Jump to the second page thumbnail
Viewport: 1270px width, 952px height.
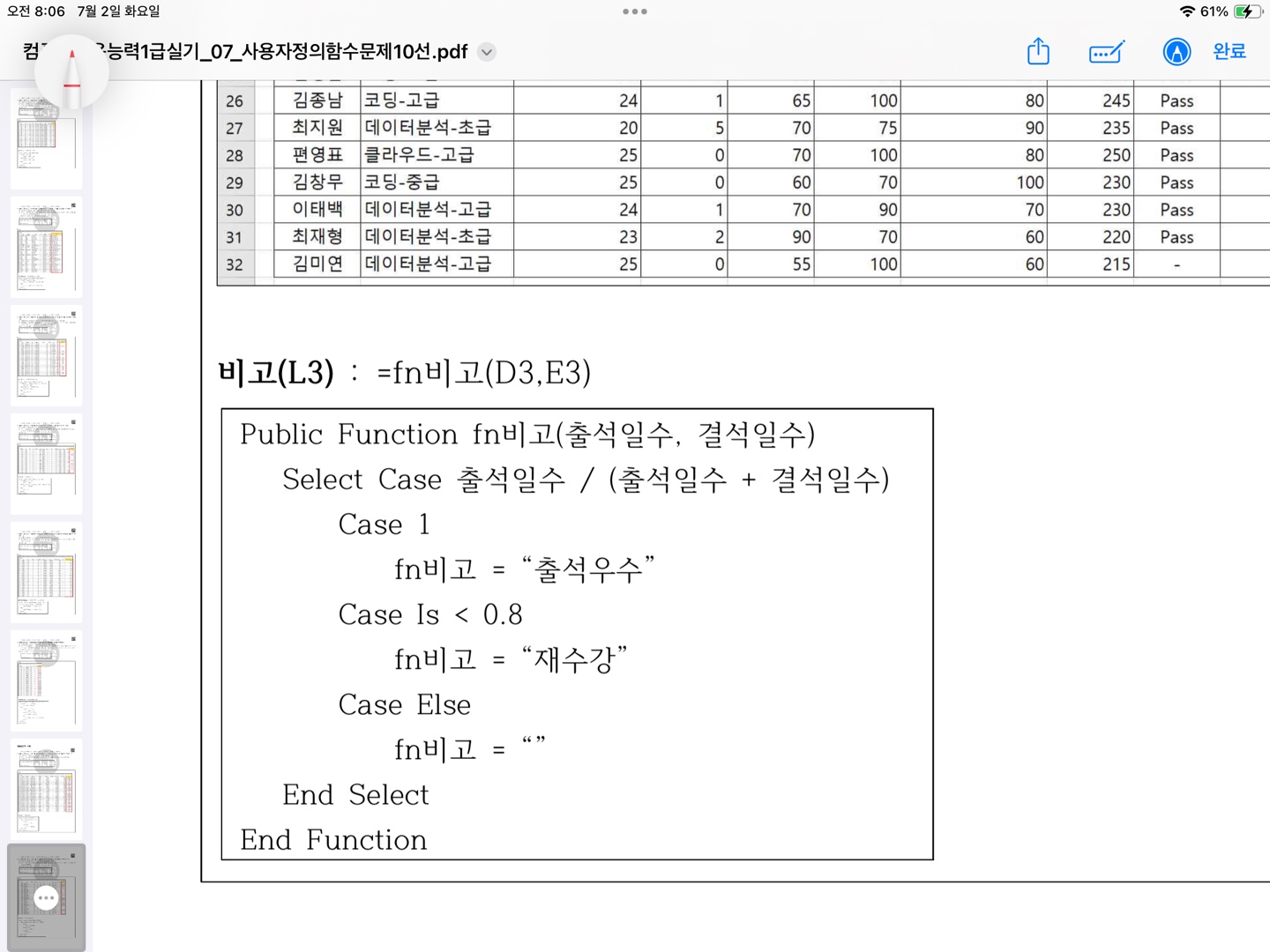pos(46,248)
